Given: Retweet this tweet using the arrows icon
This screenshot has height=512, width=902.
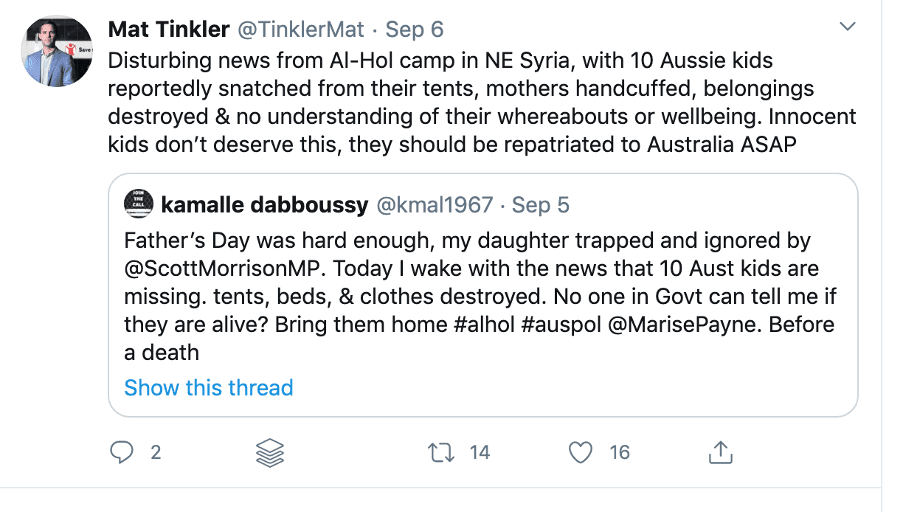Looking at the screenshot, I should pos(441,453).
